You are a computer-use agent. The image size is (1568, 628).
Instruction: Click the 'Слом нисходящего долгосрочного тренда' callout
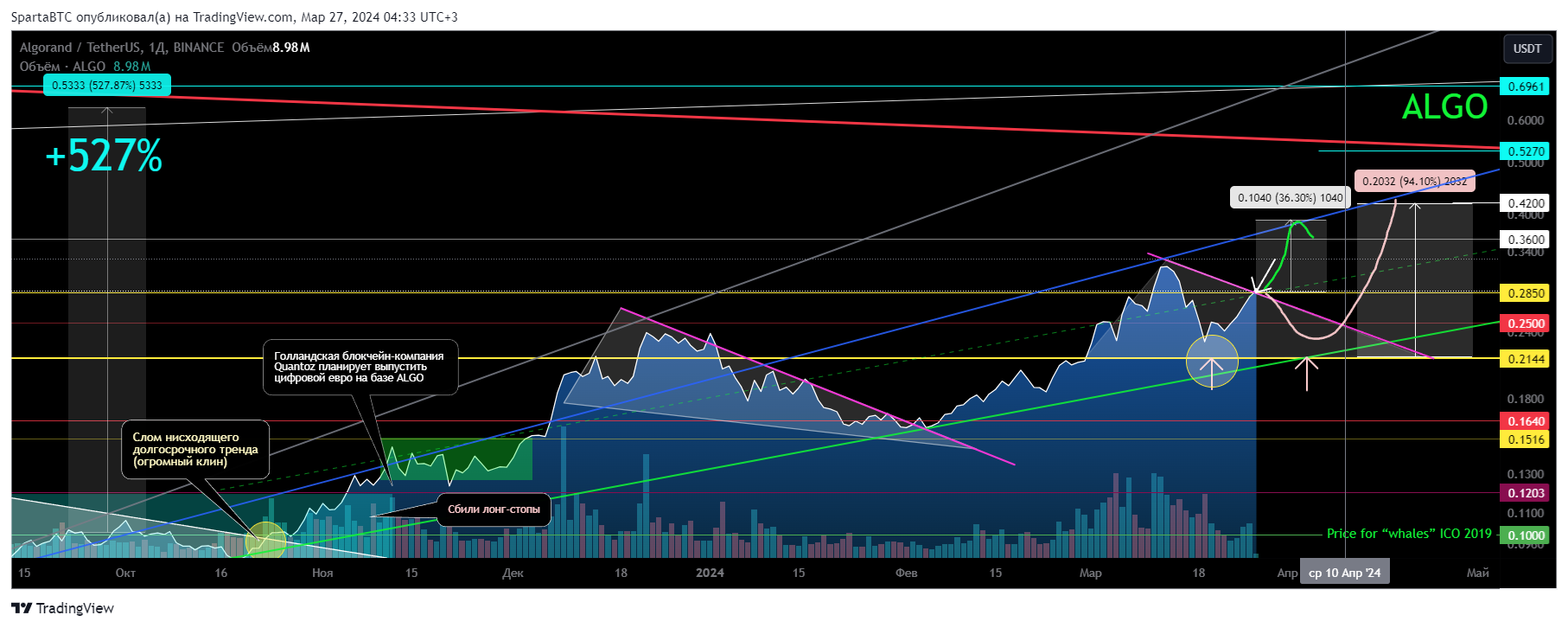(x=195, y=449)
